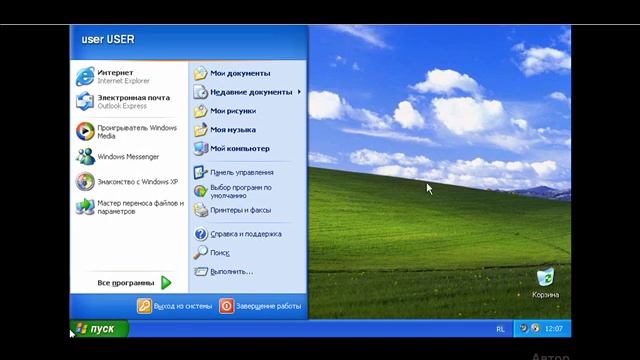Click the пуск Start button
Viewport: 640px width, 360px height.
[100, 329]
